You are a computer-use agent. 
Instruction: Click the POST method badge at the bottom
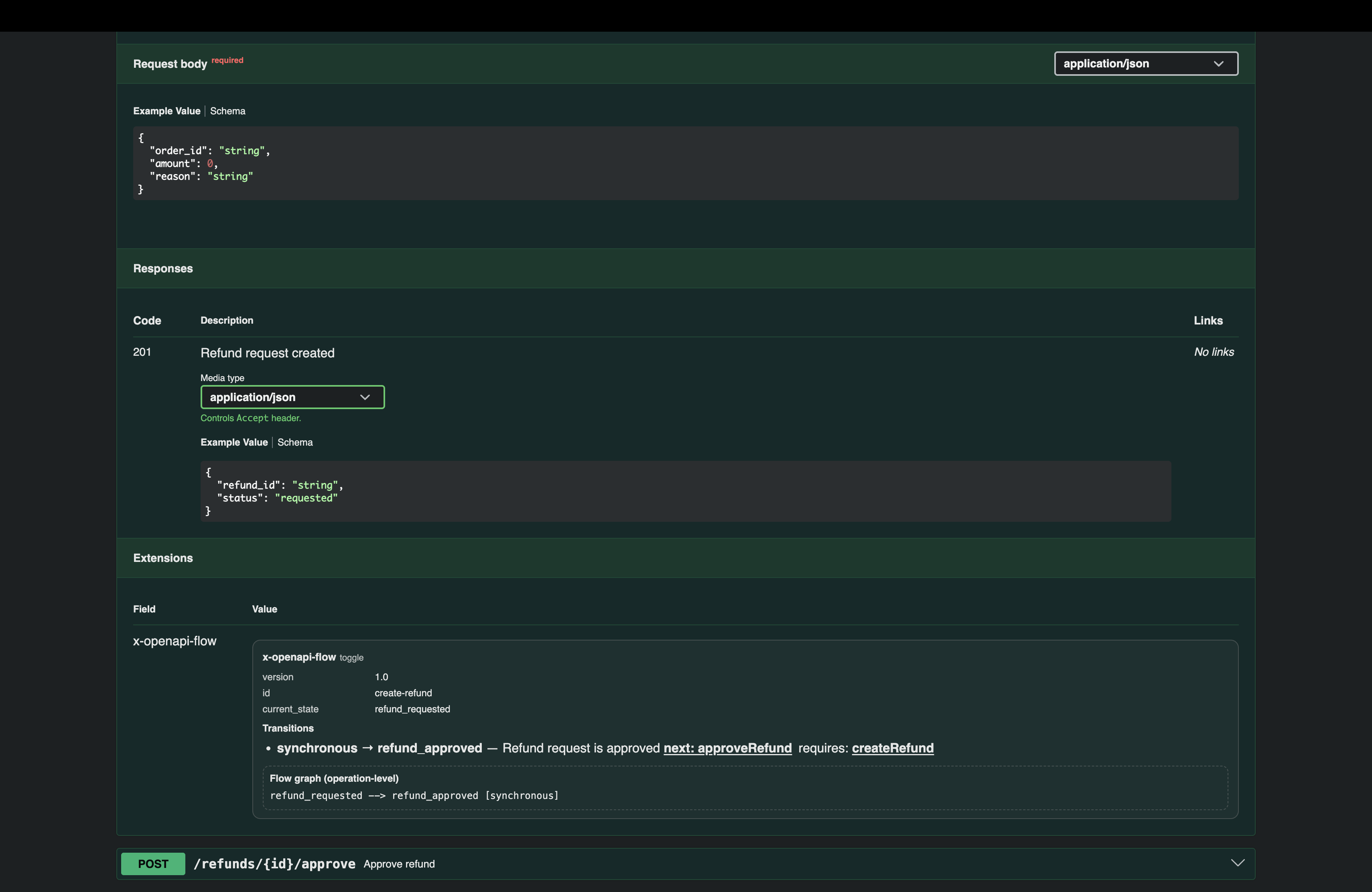152,863
